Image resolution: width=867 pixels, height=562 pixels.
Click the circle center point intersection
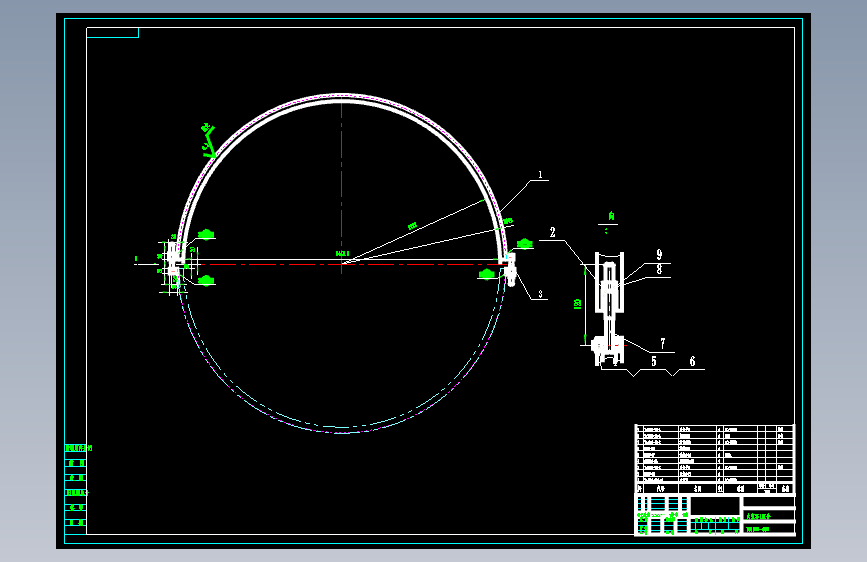coord(342,264)
